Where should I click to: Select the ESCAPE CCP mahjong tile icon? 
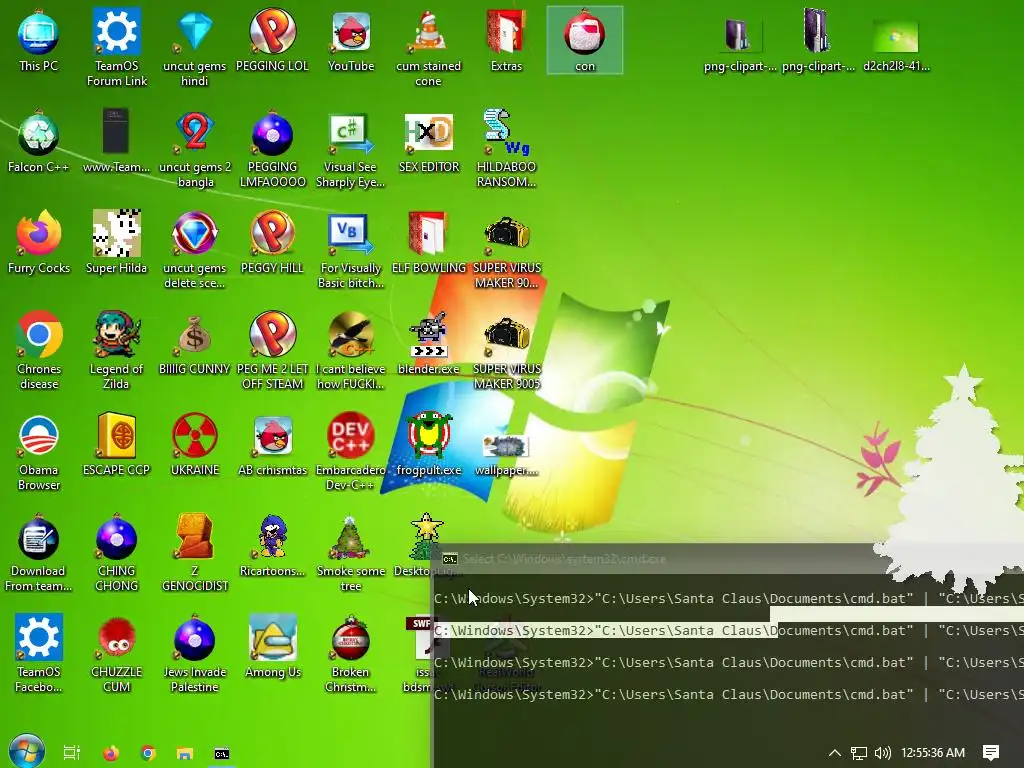pyautogui.click(x=116, y=436)
